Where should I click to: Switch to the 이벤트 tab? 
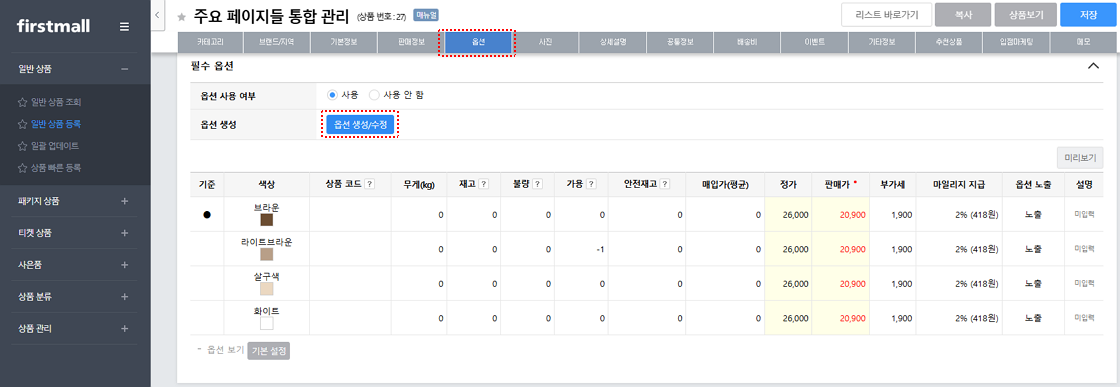(814, 43)
